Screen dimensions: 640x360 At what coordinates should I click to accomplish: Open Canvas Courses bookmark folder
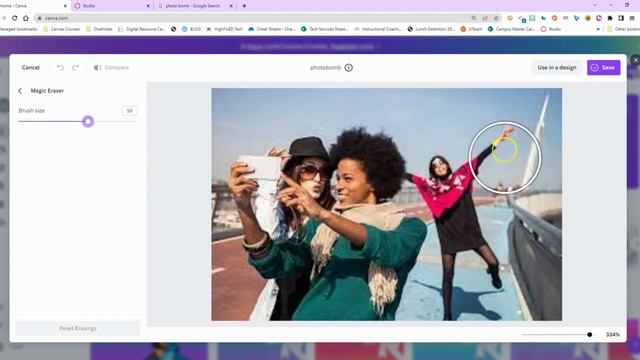pyautogui.click(x=62, y=29)
